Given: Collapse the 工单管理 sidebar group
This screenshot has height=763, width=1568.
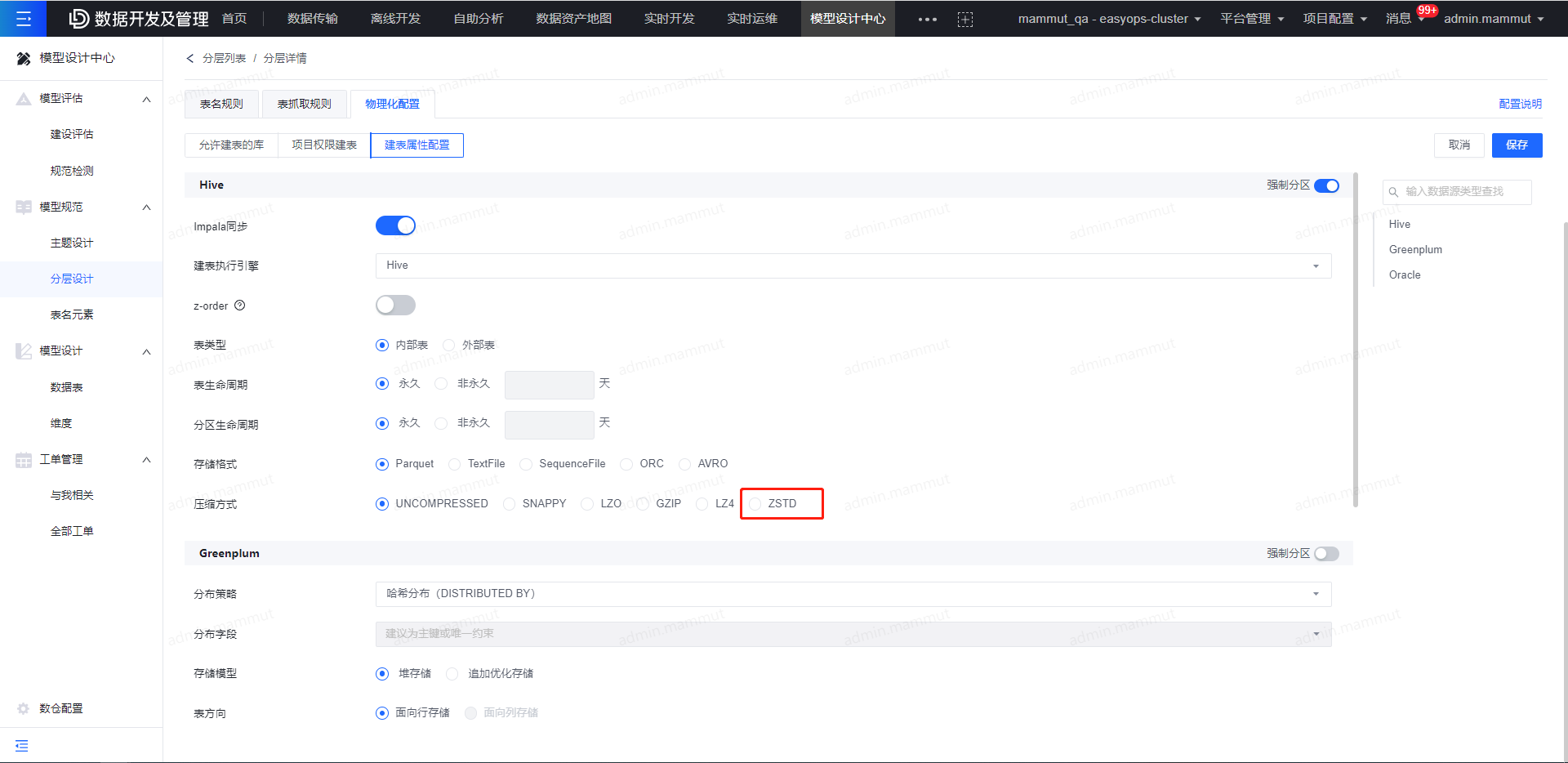Looking at the screenshot, I should [x=147, y=460].
